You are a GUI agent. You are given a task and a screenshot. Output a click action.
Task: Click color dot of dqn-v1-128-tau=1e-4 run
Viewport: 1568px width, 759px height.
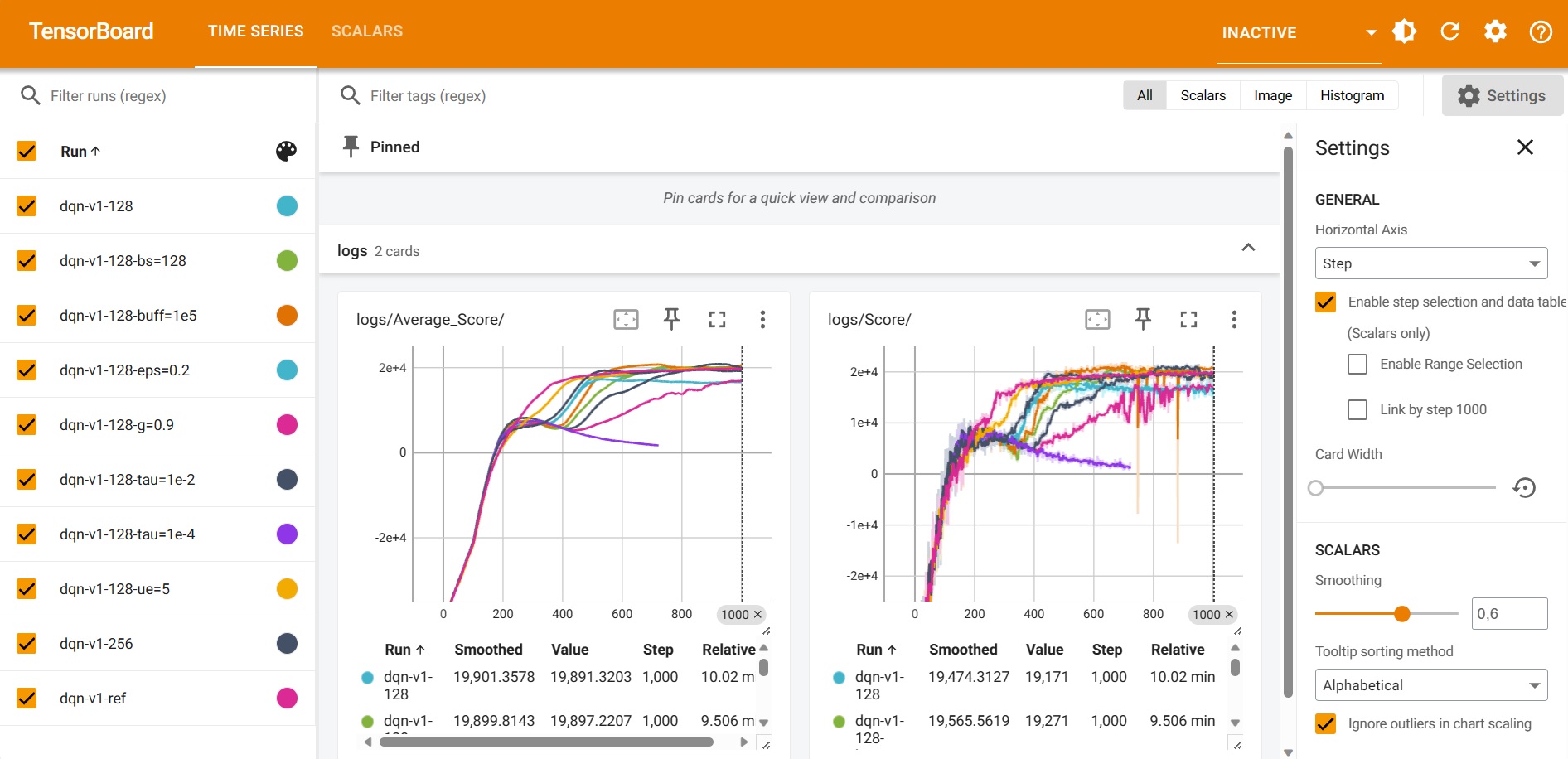tap(287, 534)
